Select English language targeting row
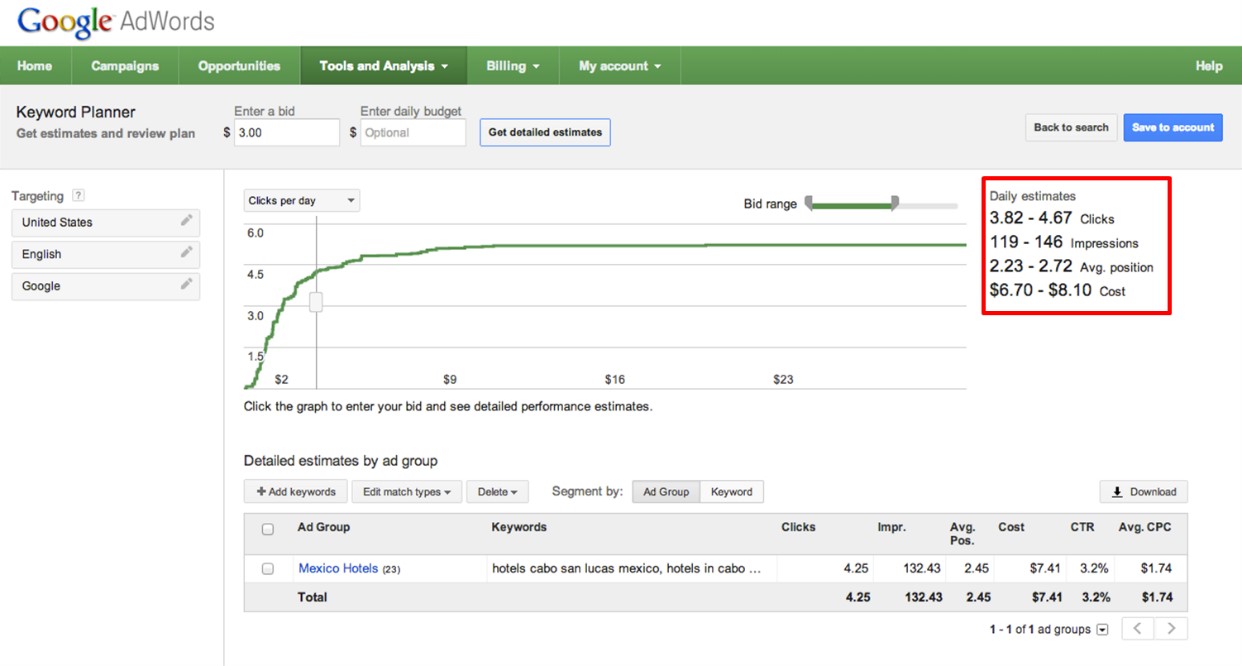The width and height of the screenshot is (1242, 666). [x=106, y=254]
